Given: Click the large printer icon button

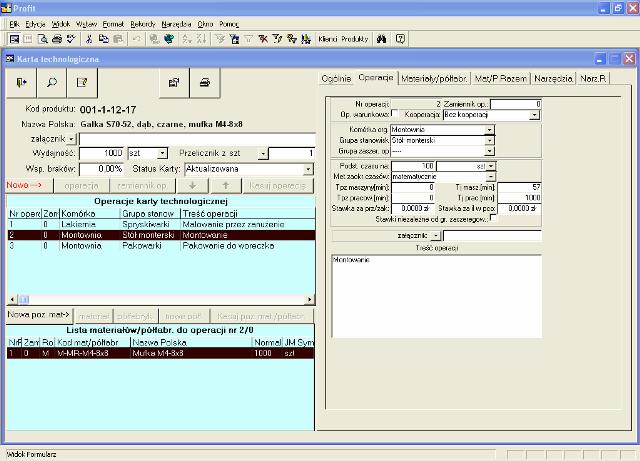Looking at the screenshot, I should point(205,83).
